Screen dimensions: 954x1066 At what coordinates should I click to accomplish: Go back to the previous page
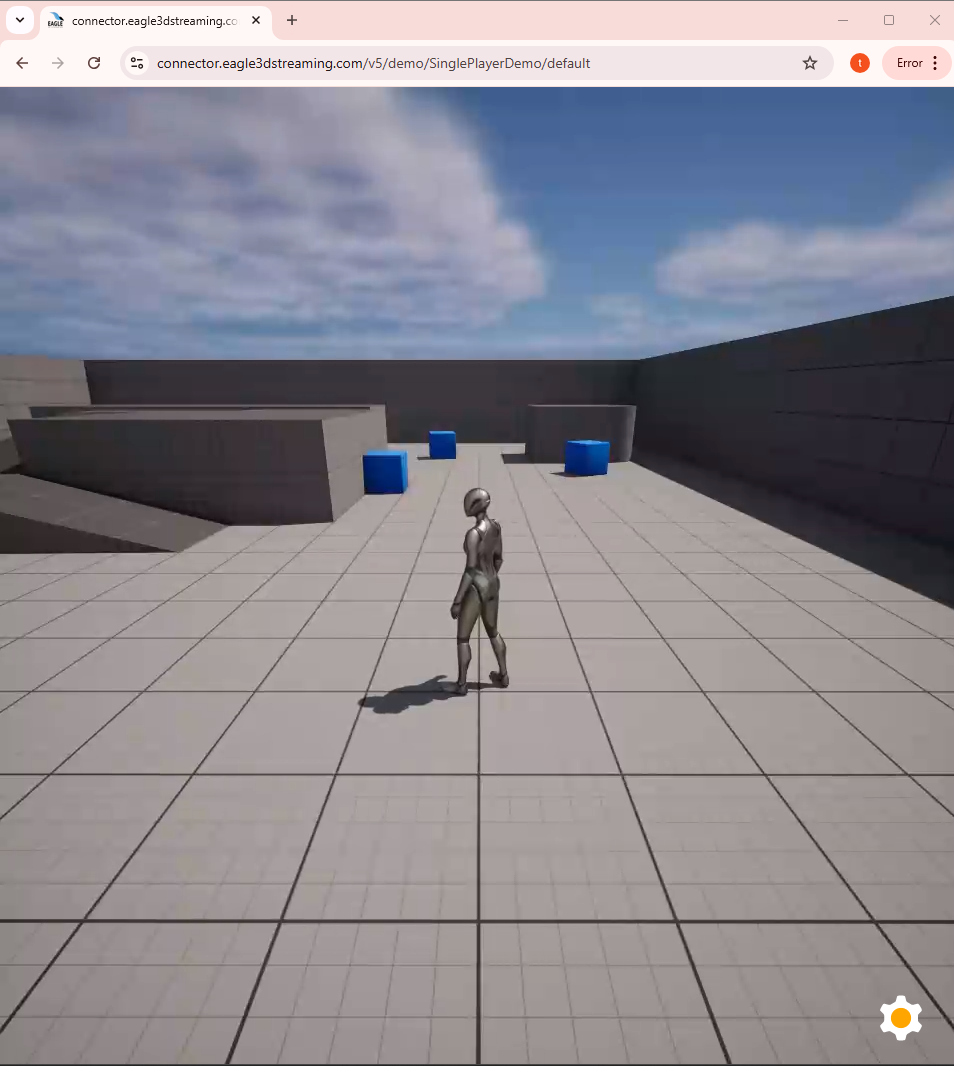click(x=22, y=63)
